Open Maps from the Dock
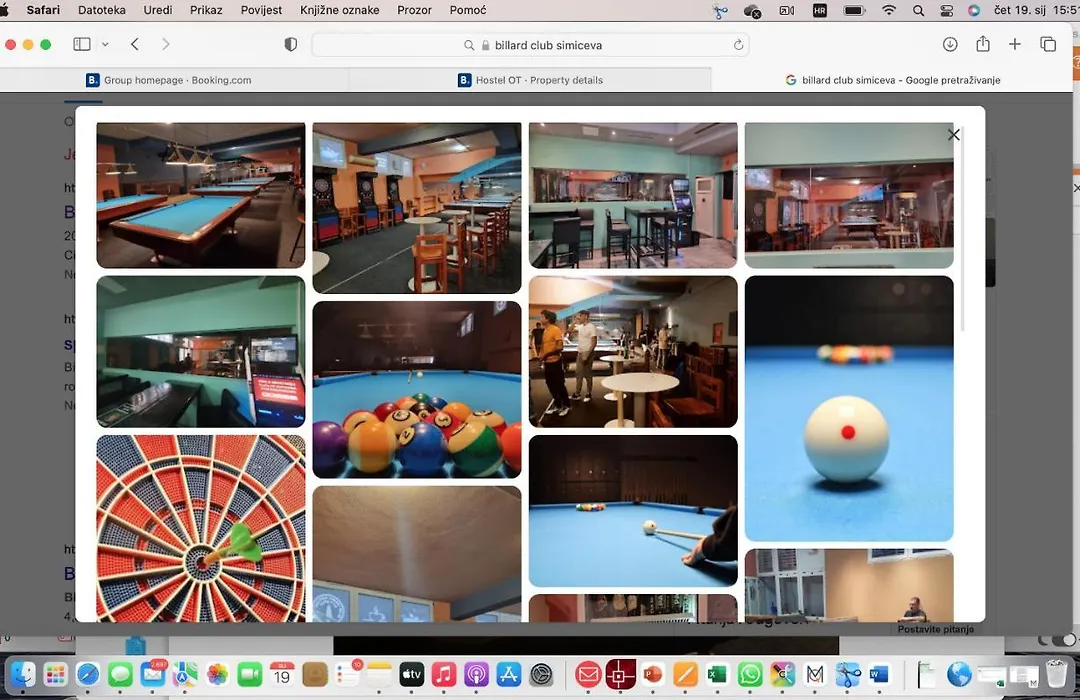The height and width of the screenshot is (700, 1080). point(185,674)
